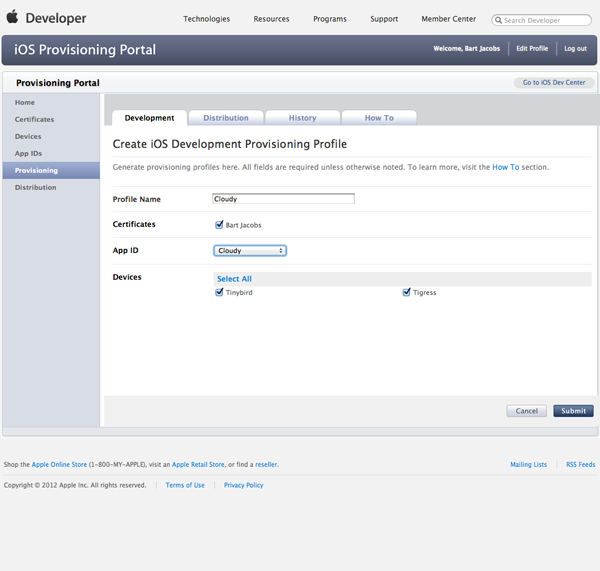The image size is (600, 571).
Task: Open the History tab
Action: coord(303,118)
